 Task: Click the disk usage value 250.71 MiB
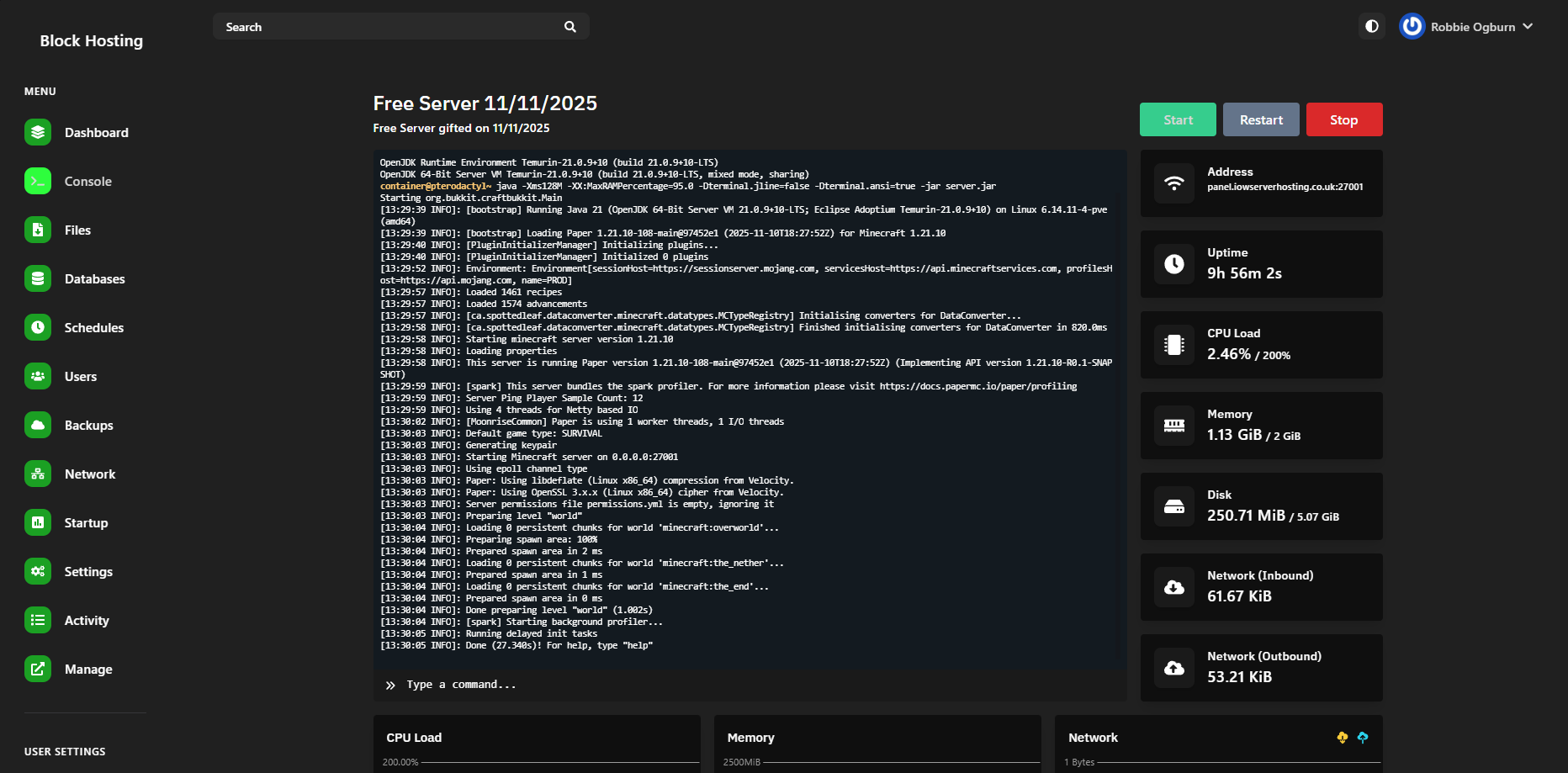click(1246, 516)
